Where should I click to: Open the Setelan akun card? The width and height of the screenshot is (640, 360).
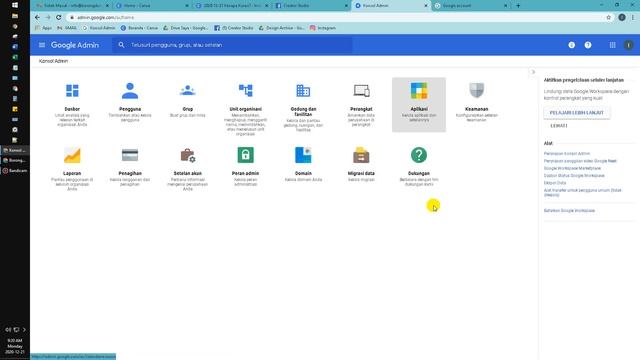point(188,168)
